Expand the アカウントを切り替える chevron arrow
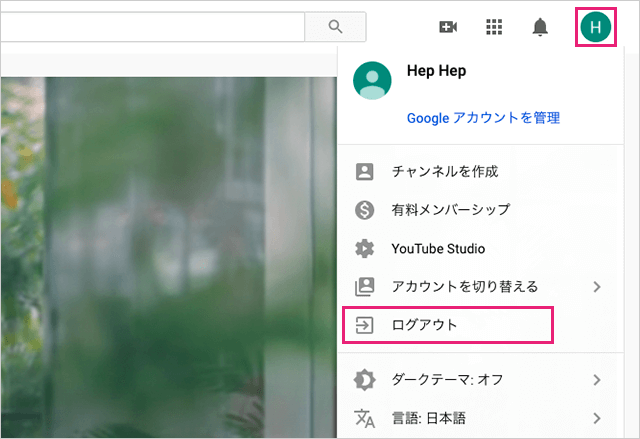Image resolution: width=640 pixels, height=439 pixels. click(x=597, y=287)
